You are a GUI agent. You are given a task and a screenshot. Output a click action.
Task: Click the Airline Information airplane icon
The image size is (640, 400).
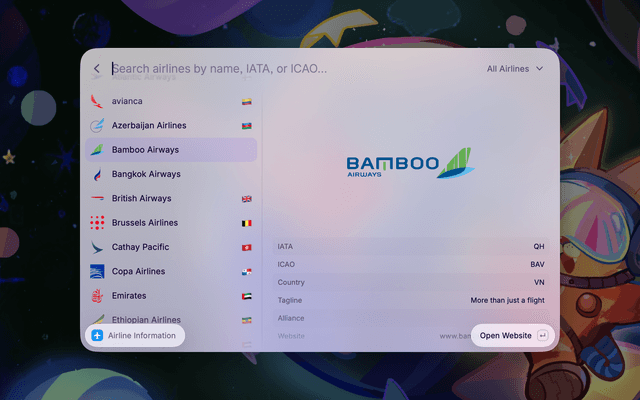[x=97, y=336]
